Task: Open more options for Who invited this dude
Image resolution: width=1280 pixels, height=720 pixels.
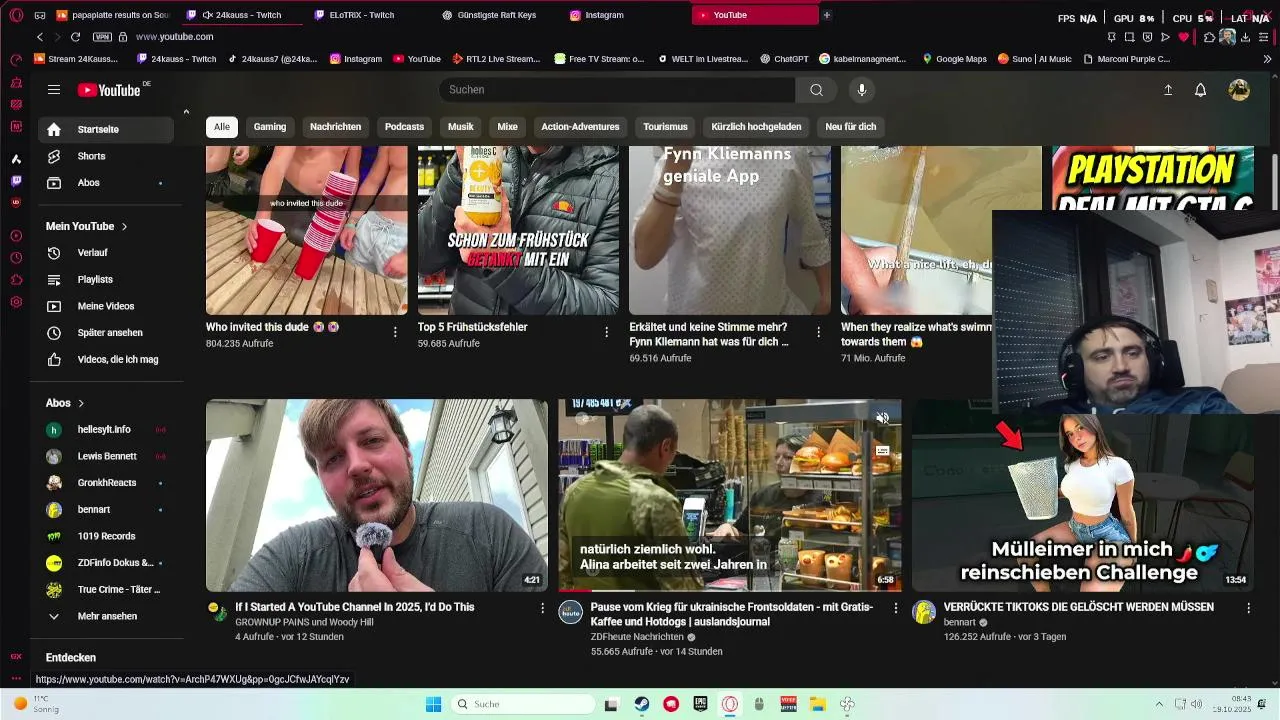Action: click(x=395, y=332)
